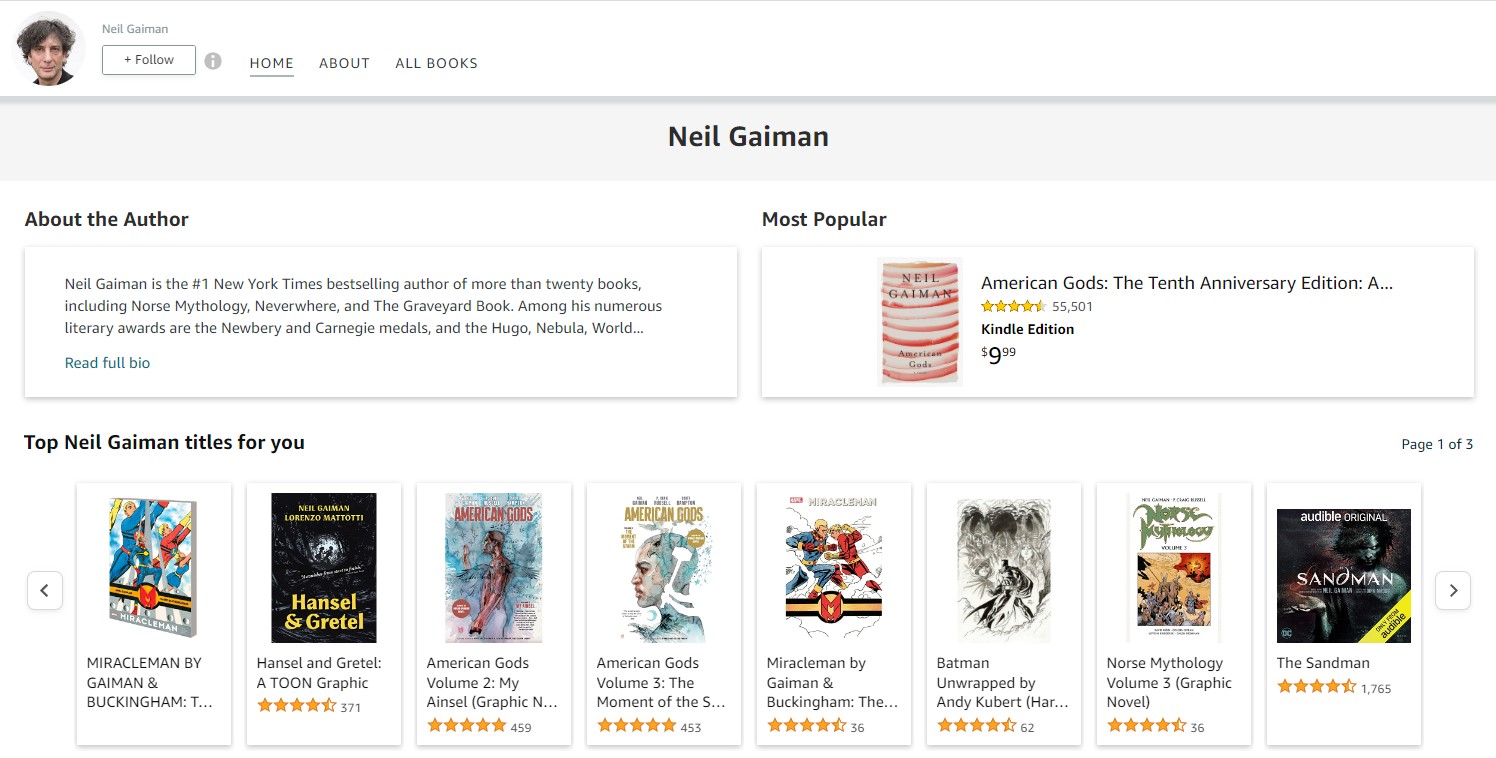1496x758 pixels.
Task: Expand the Read full bio link
Action: pos(107,363)
